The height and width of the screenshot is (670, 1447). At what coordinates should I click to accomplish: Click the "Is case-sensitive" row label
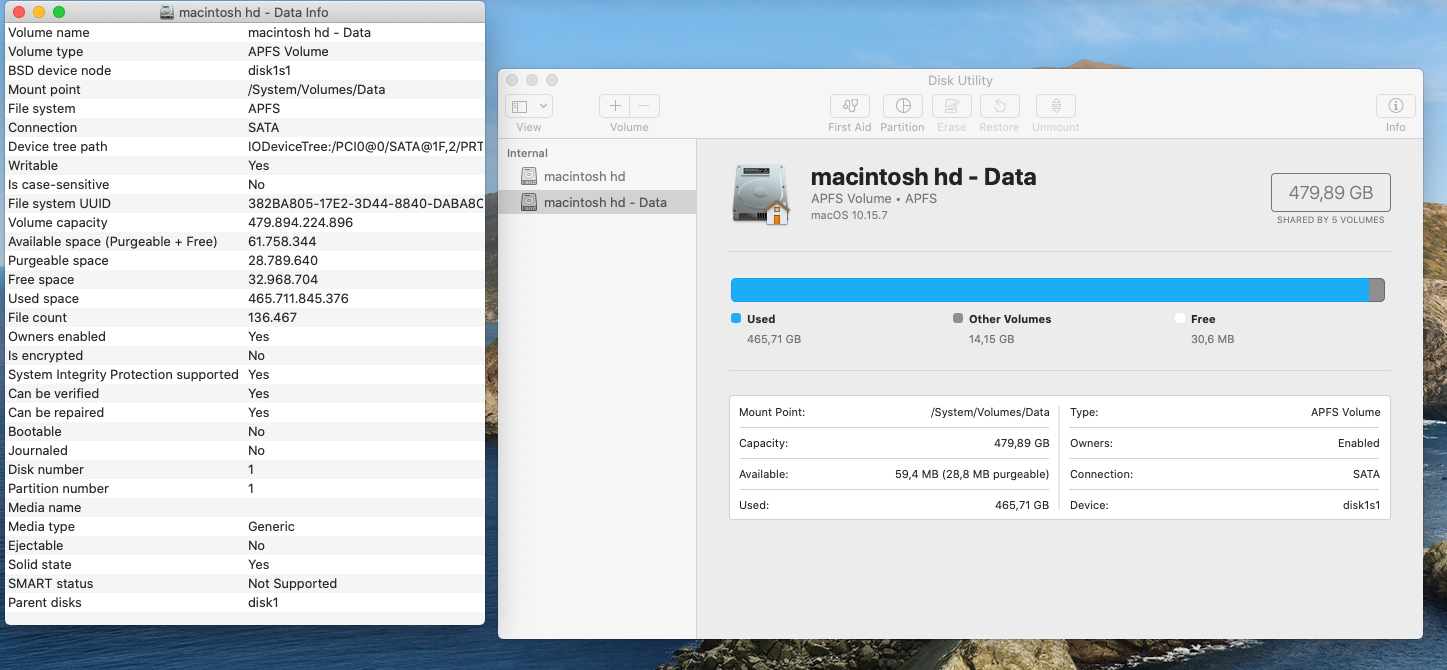pyautogui.click(x=57, y=185)
